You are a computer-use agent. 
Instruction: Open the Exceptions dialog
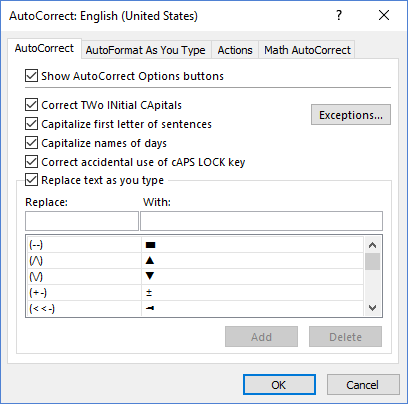[351, 115]
